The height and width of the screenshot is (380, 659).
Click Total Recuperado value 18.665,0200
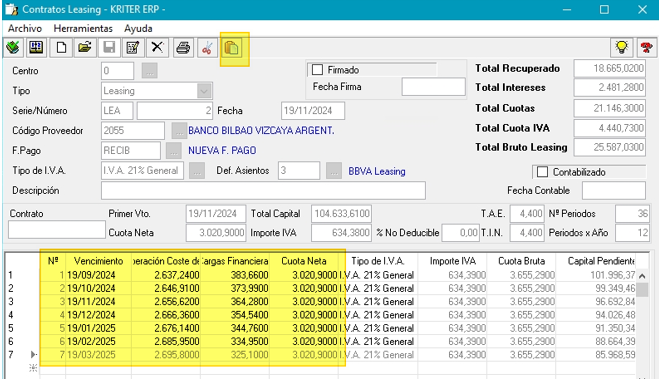tap(609, 69)
